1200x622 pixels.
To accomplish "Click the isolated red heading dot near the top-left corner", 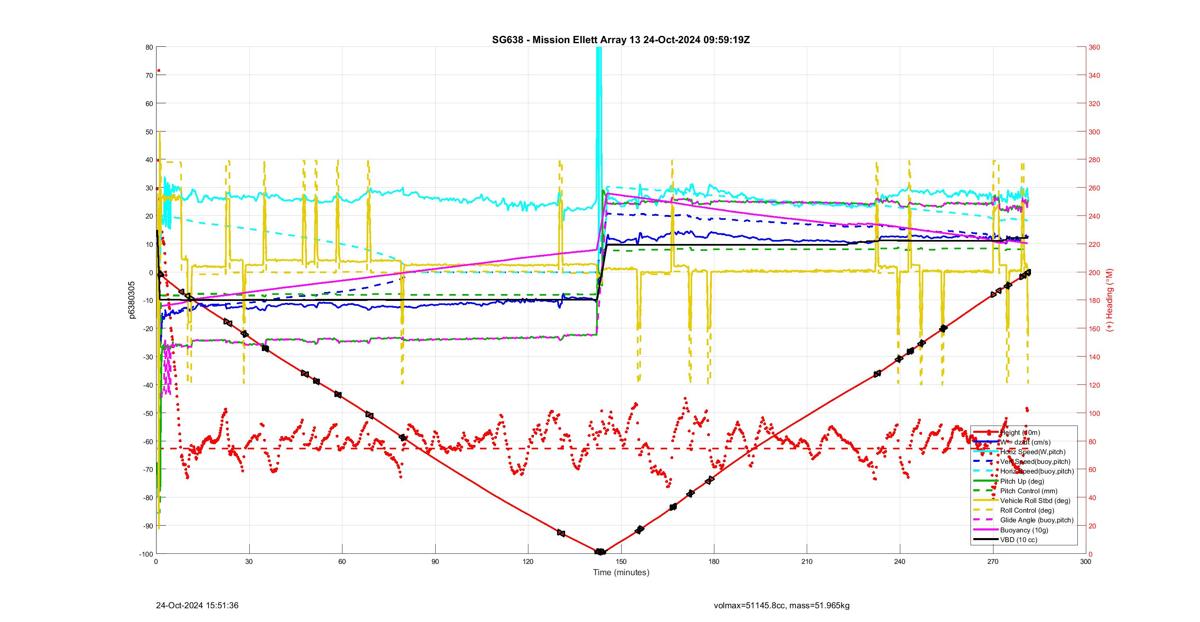I will coord(159,70).
